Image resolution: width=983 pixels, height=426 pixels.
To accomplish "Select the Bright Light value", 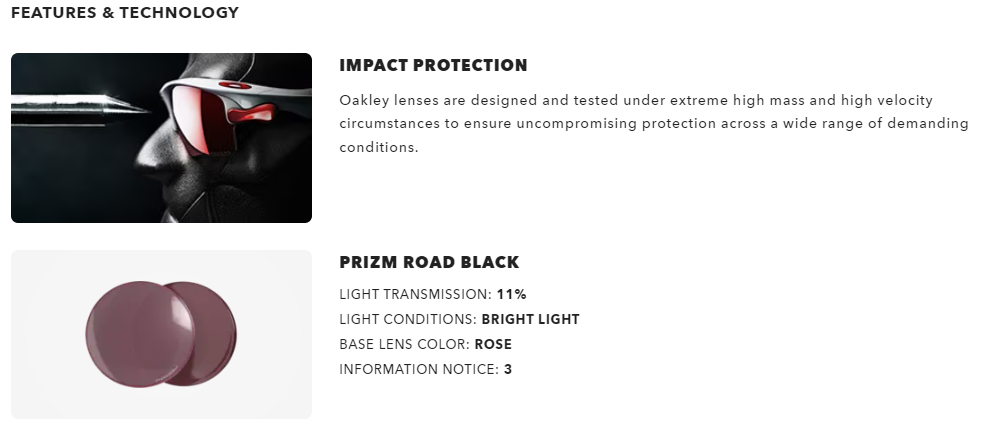I will click(x=530, y=320).
